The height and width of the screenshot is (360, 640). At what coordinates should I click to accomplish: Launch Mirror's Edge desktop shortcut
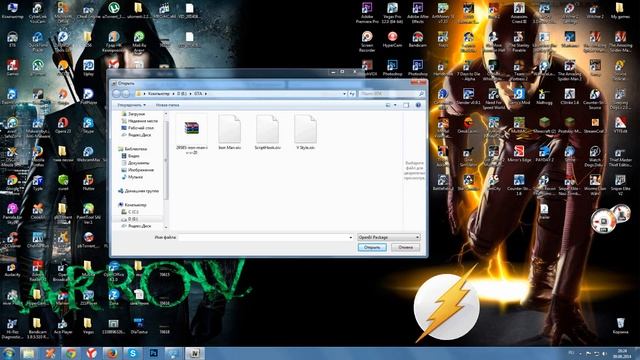coord(519,154)
